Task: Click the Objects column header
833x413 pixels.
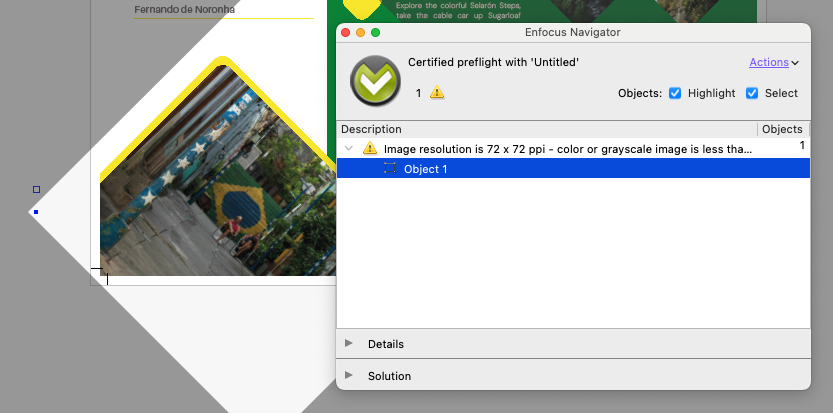Action: 782,129
